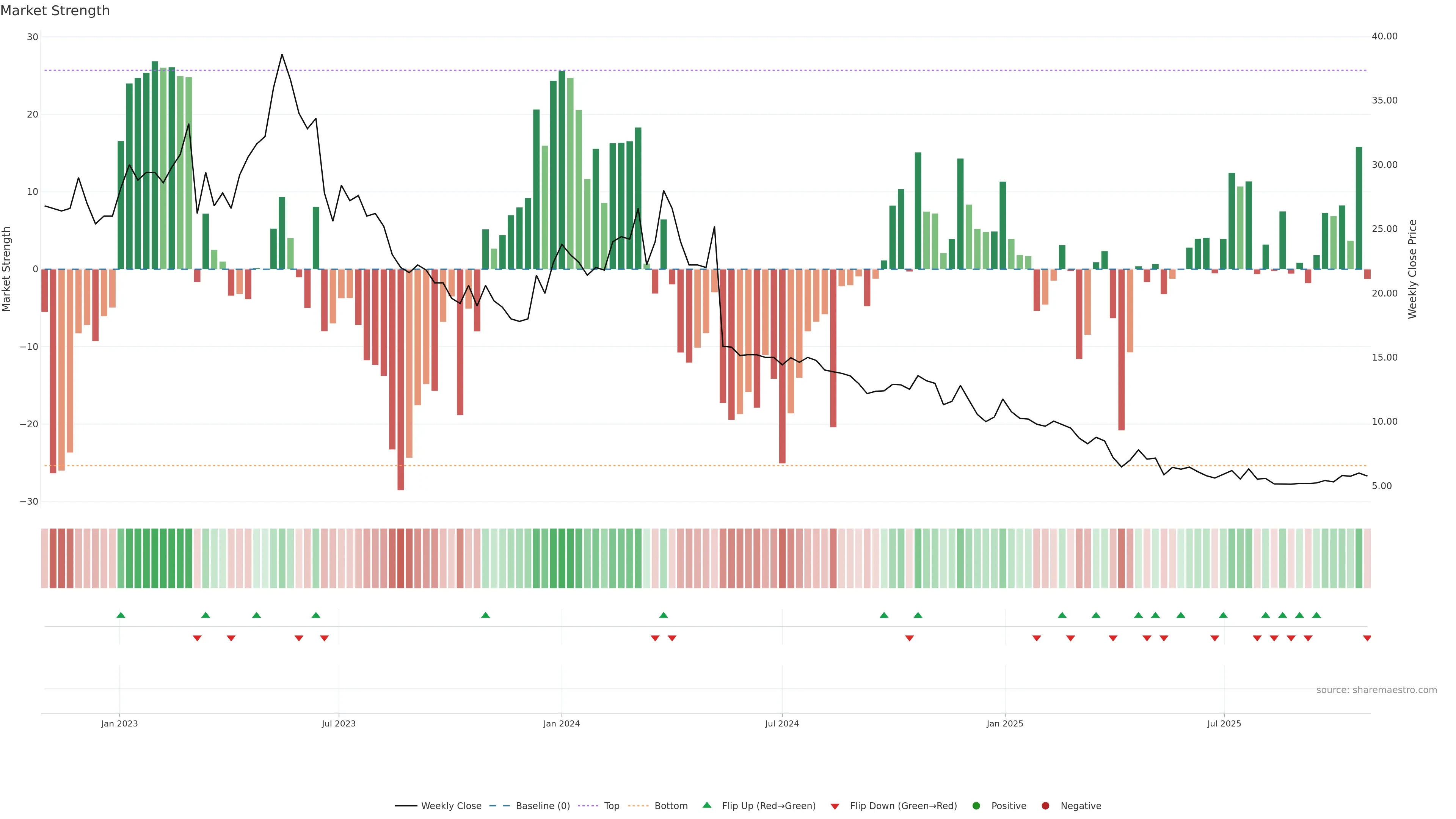Click the Jul 2025 x-axis label

click(1224, 723)
